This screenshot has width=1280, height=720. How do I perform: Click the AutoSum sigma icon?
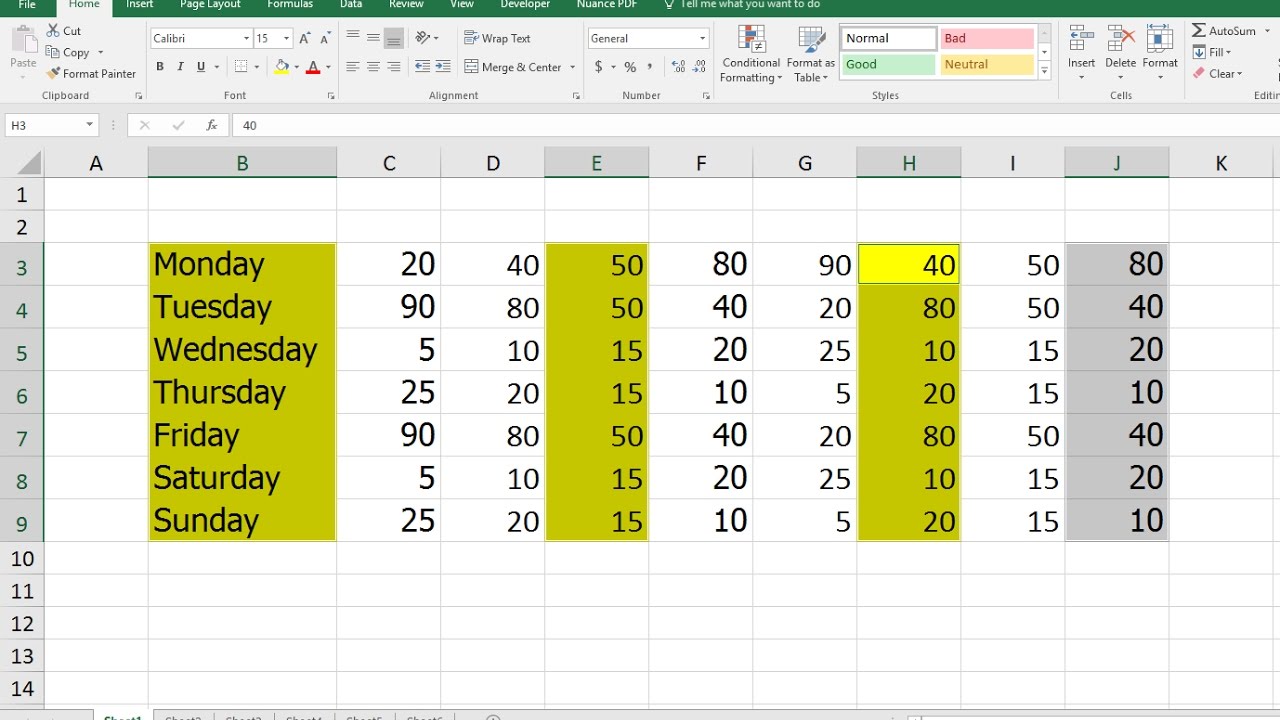(x=1199, y=31)
